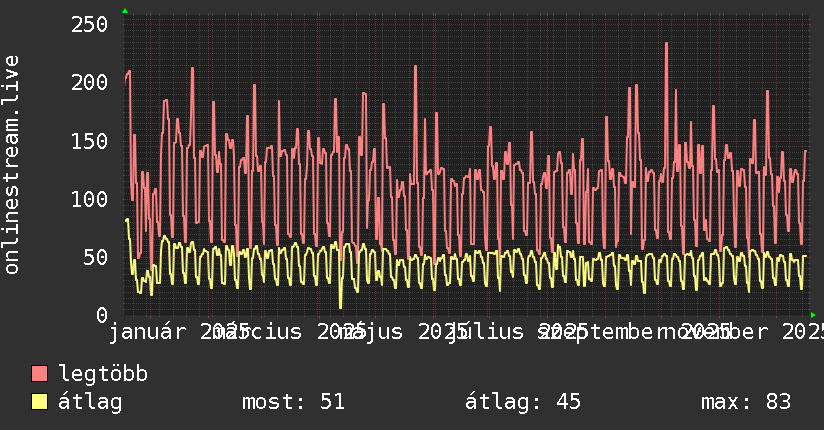824x430 pixels.
Task: Click the 150 Y-axis label
Action: [89, 141]
